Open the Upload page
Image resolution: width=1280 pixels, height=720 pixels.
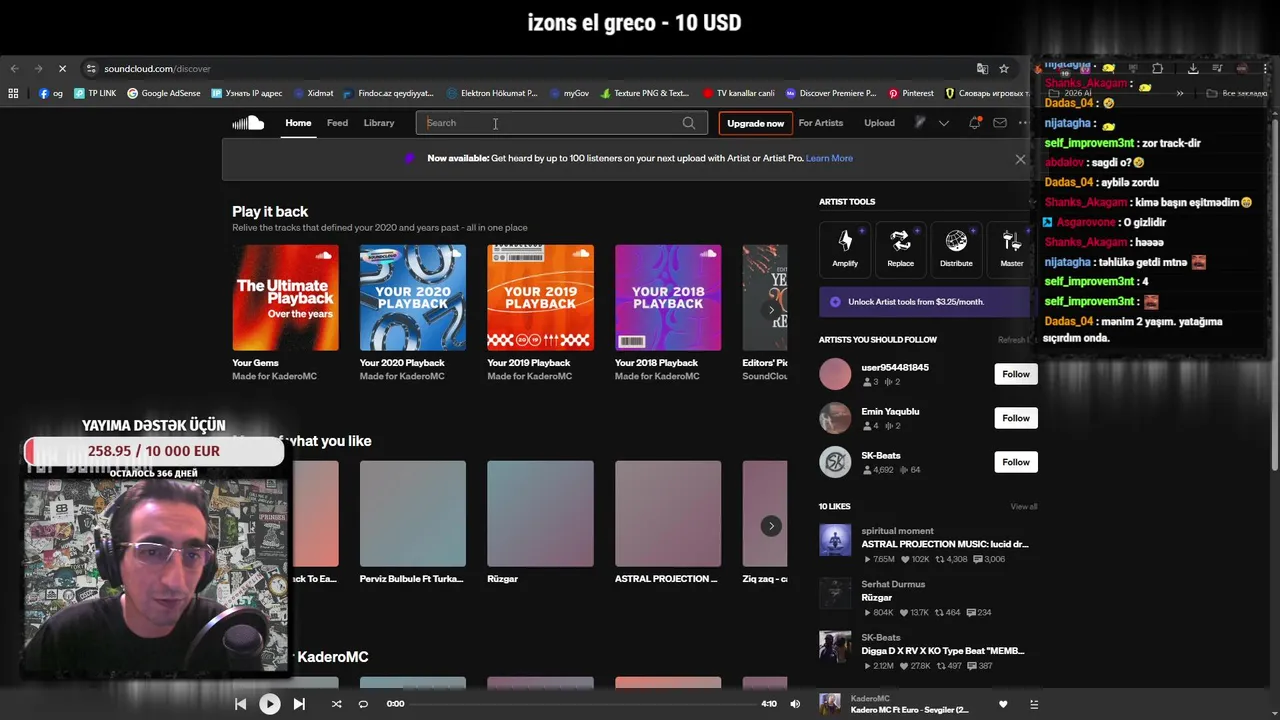pyautogui.click(x=879, y=123)
